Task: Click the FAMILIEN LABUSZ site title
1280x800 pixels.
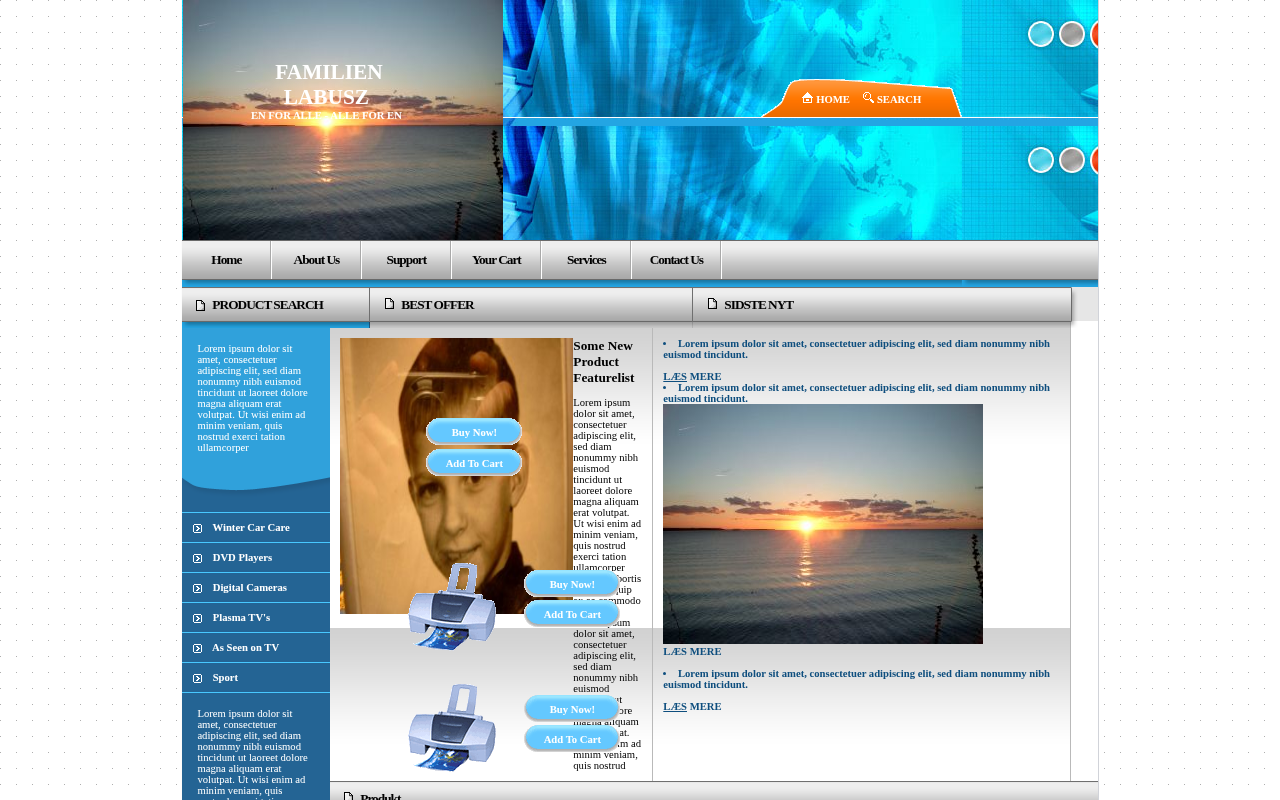Action: click(x=328, y=85)
